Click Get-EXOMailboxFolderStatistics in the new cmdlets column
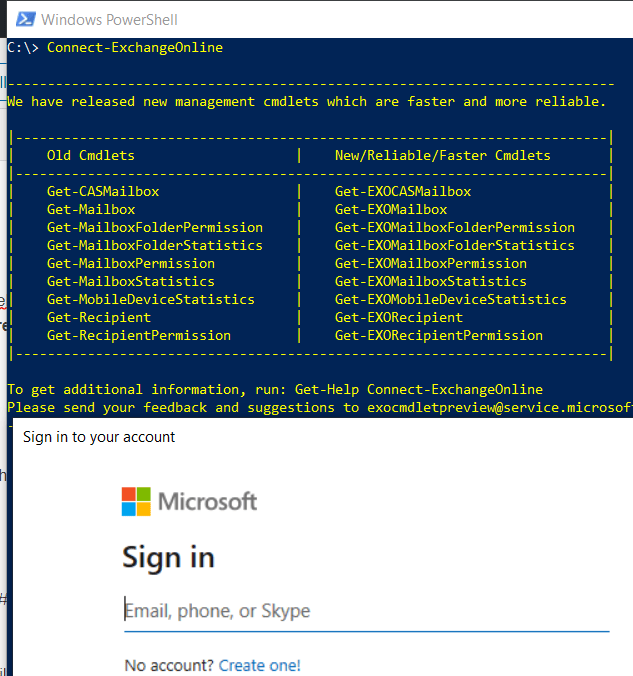633x676 pixels. tap(454, 245)
